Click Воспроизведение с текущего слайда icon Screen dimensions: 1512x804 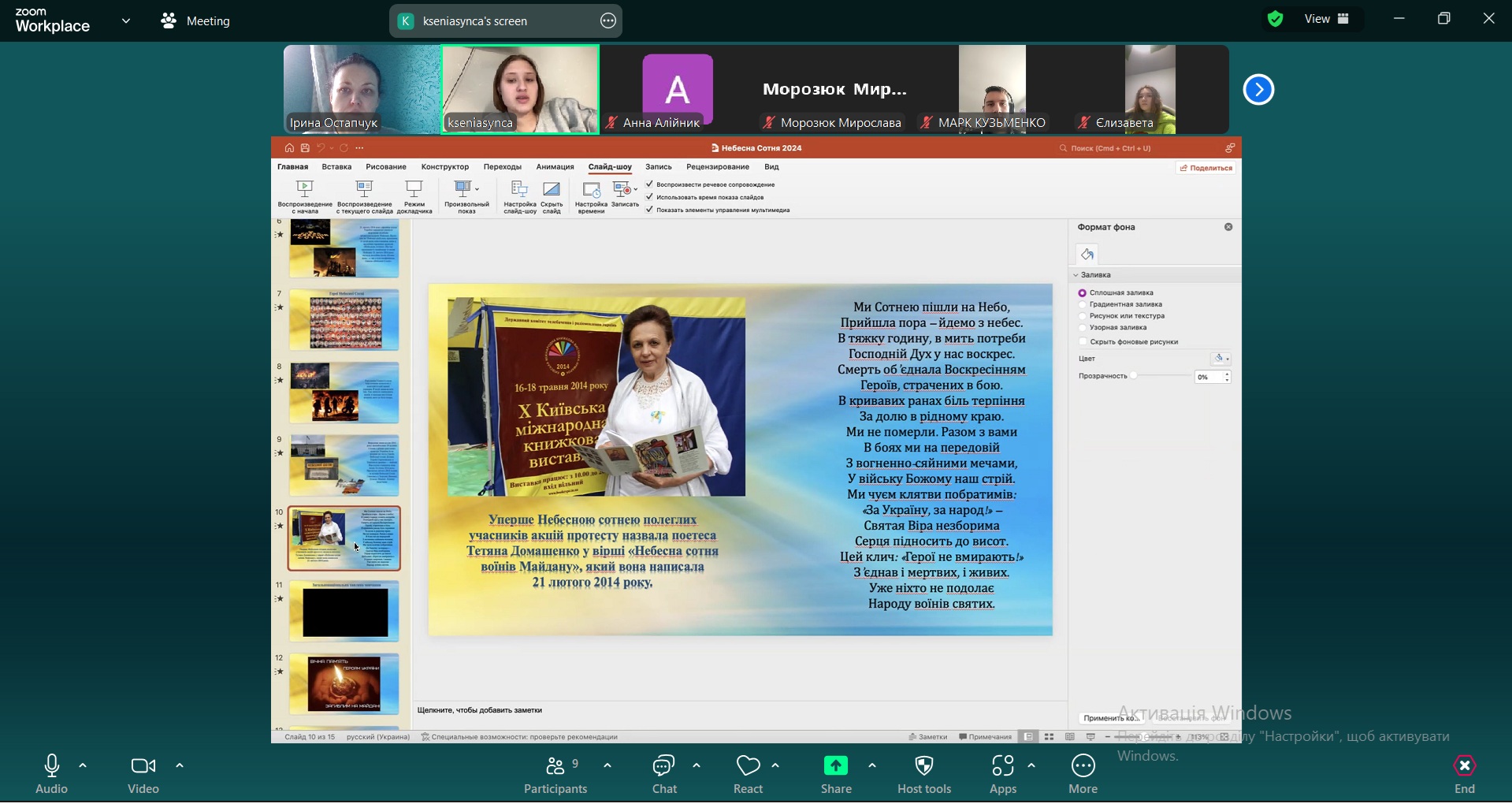point(364,190)
